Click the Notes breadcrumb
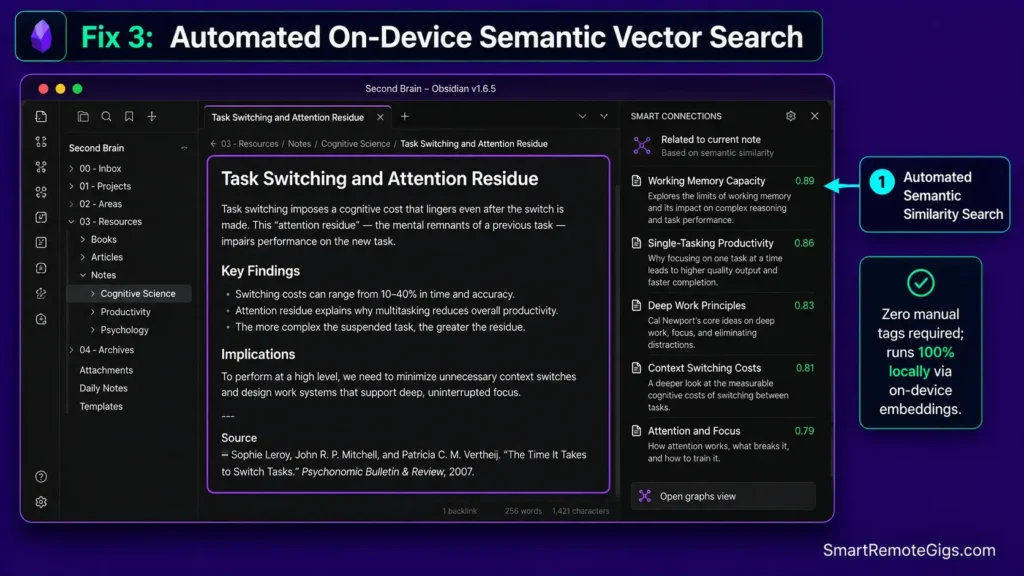 299,144
